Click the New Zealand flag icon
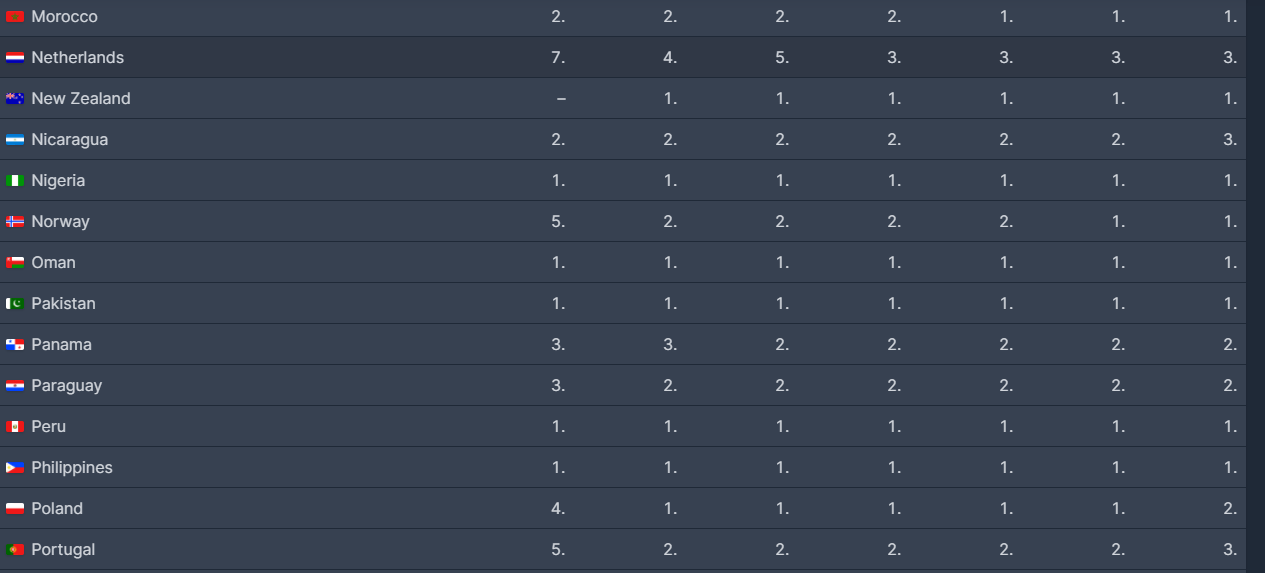Image resolution: width=1265 pixels, height=573 pixels. [15, 99]
